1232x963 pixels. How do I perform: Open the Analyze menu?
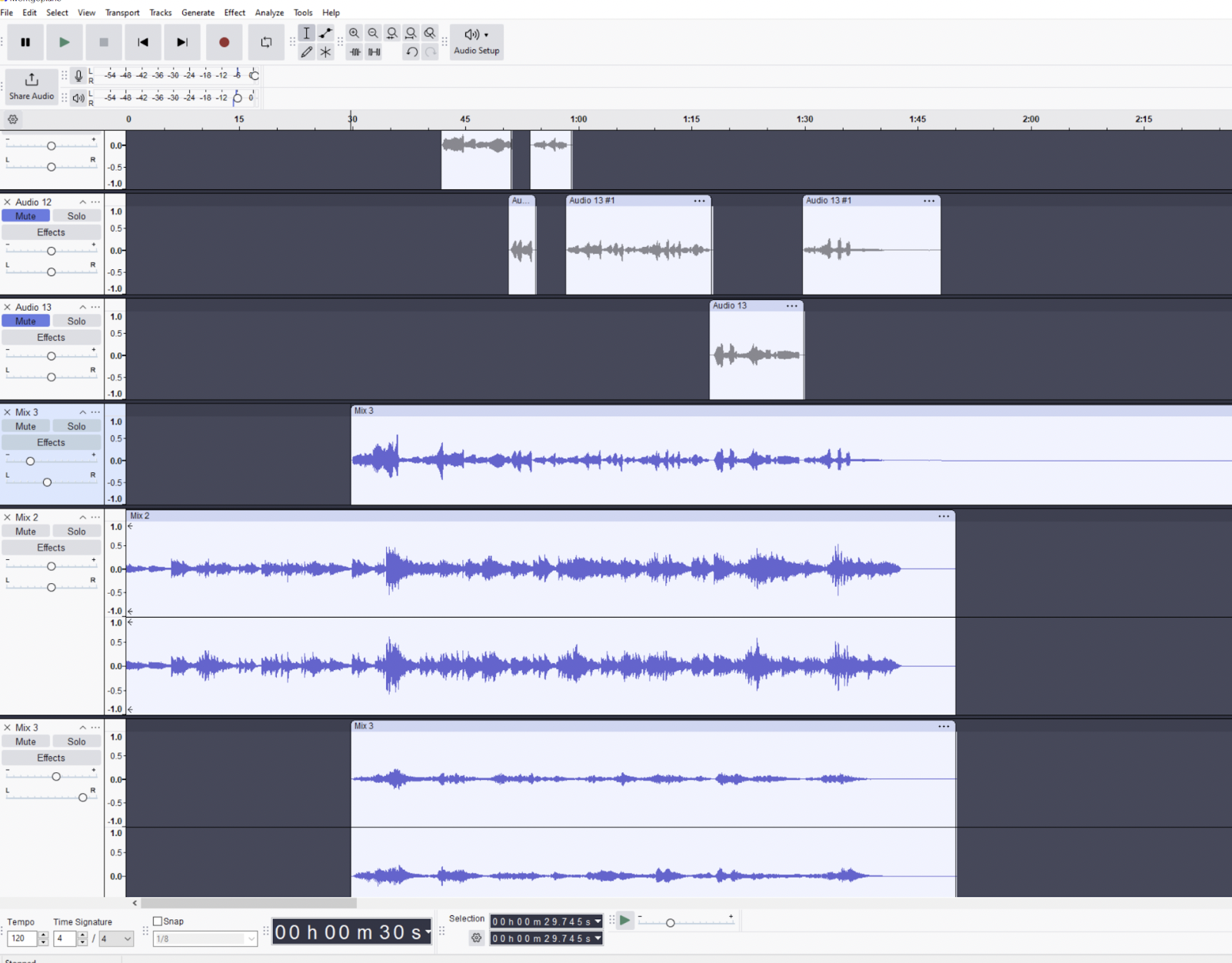tap(269, 13)
